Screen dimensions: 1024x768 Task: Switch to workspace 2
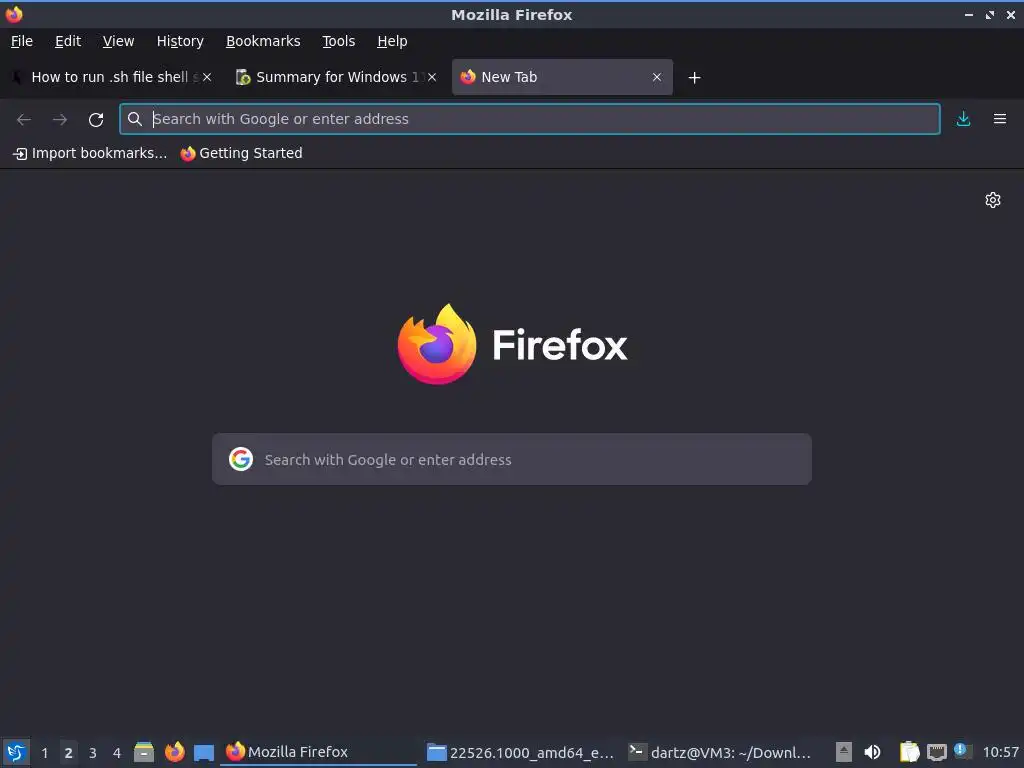click(x=69, y=753)
